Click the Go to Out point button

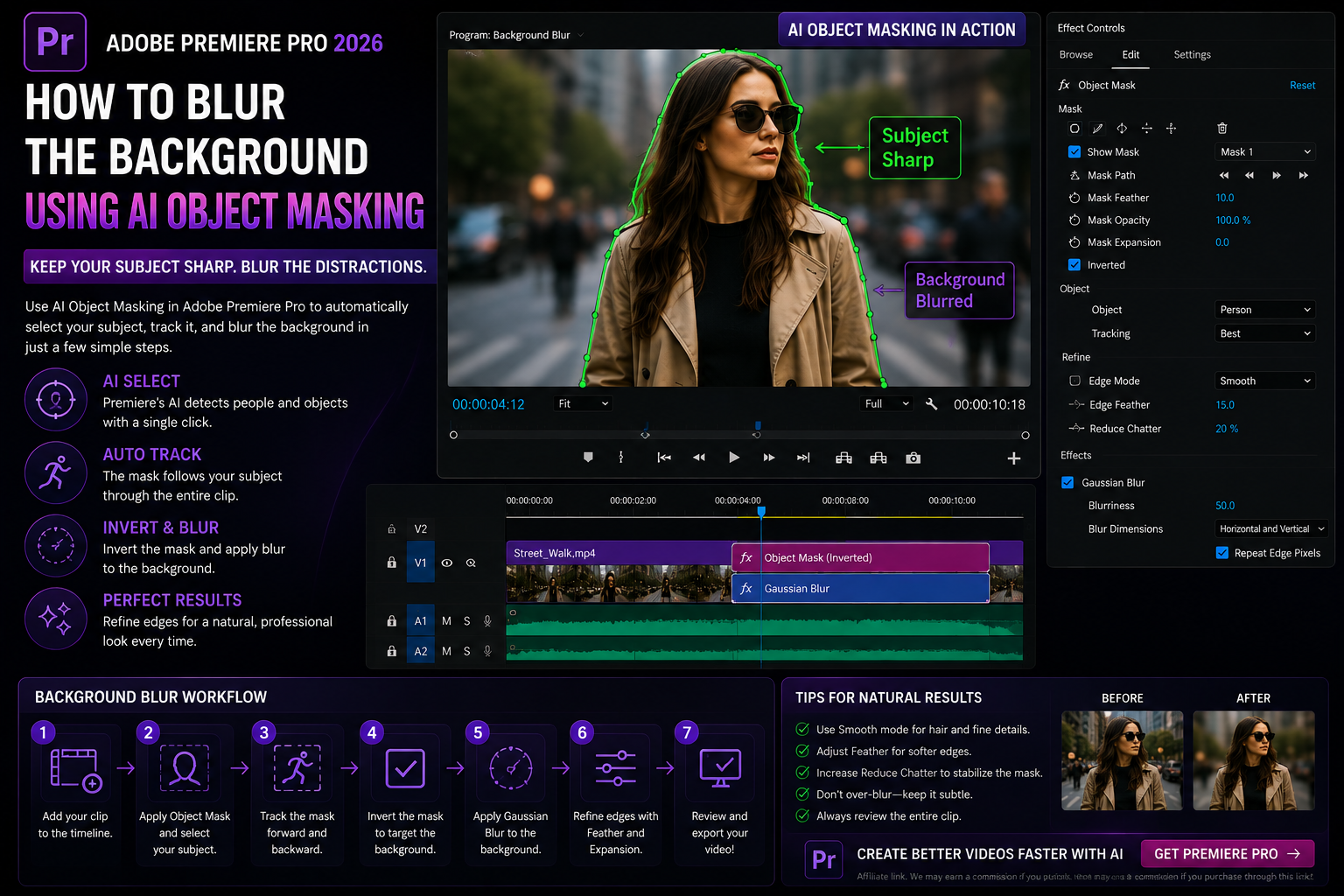click(x=803, y=458)
